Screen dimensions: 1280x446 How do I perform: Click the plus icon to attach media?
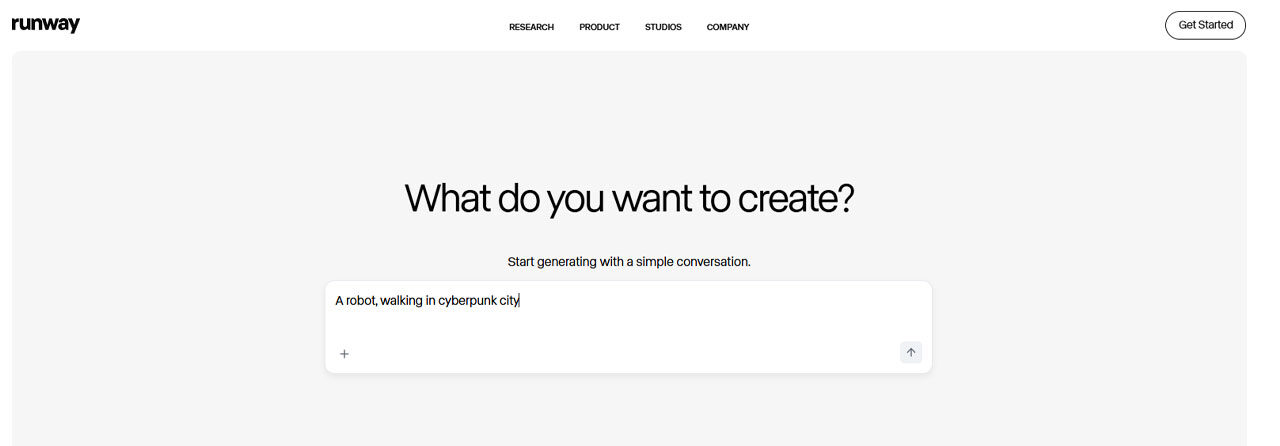coord(344,353)
